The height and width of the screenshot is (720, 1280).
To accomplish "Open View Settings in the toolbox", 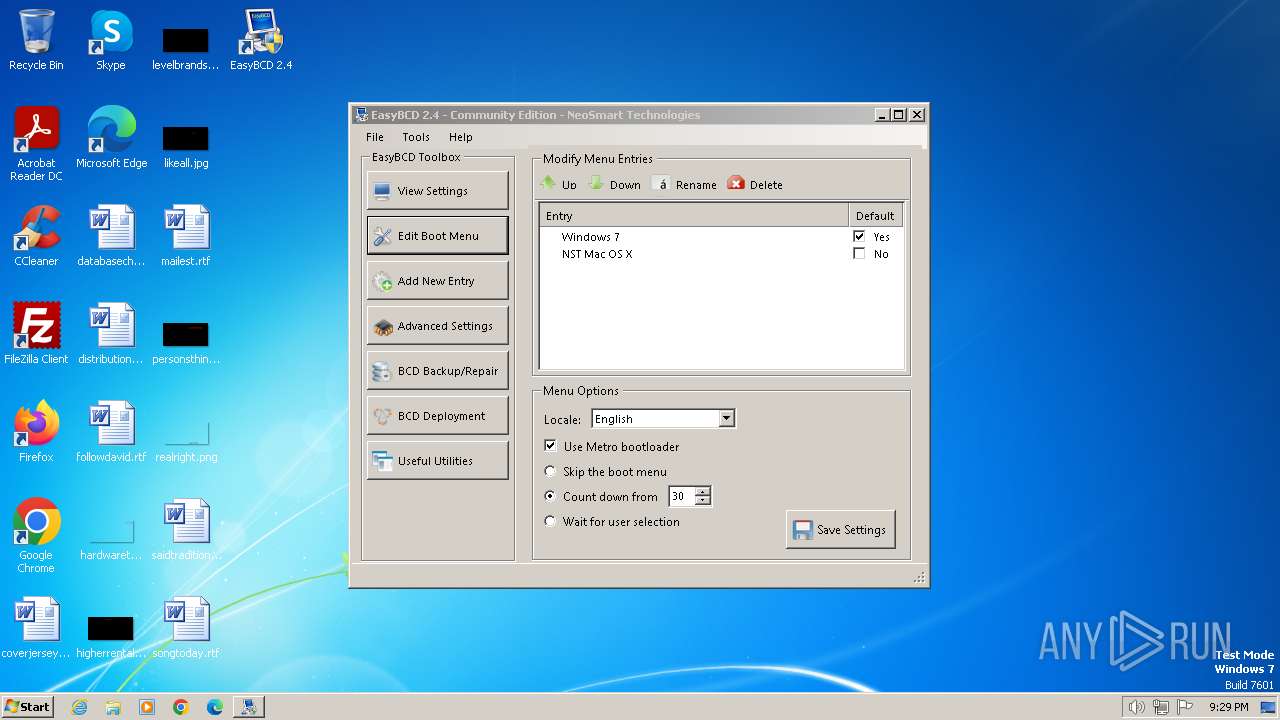I will click(x=438, y=191).
